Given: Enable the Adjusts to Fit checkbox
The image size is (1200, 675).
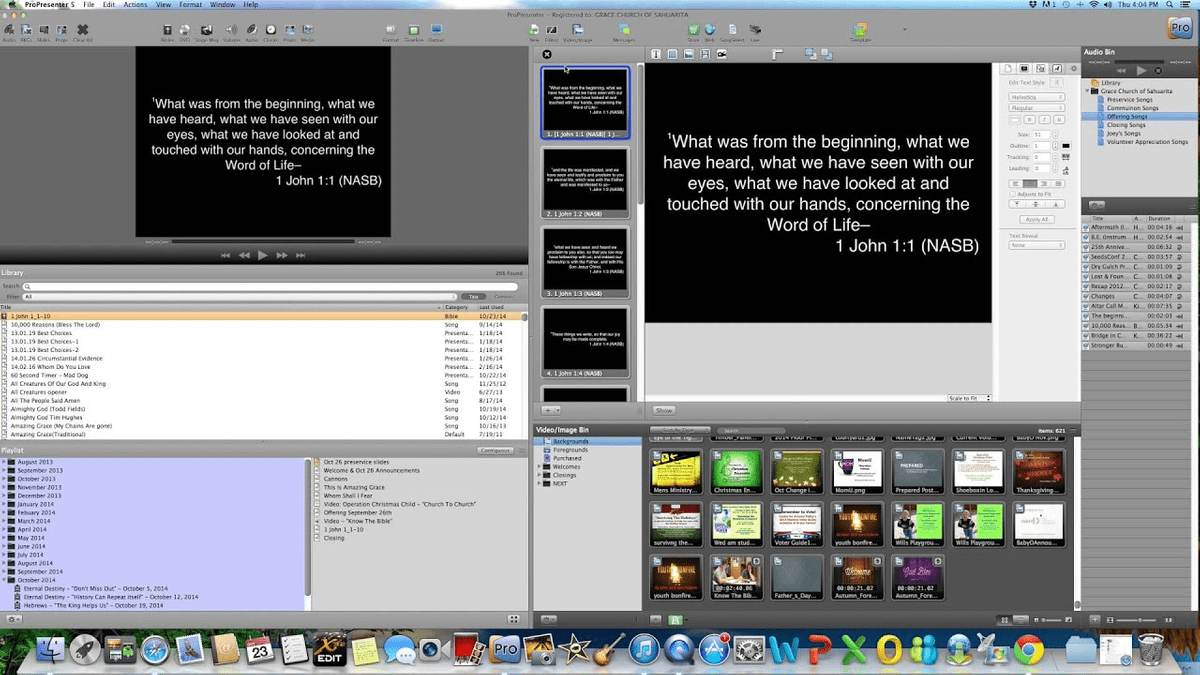Looking at the screenshot, I should [x=1012, y=195].
